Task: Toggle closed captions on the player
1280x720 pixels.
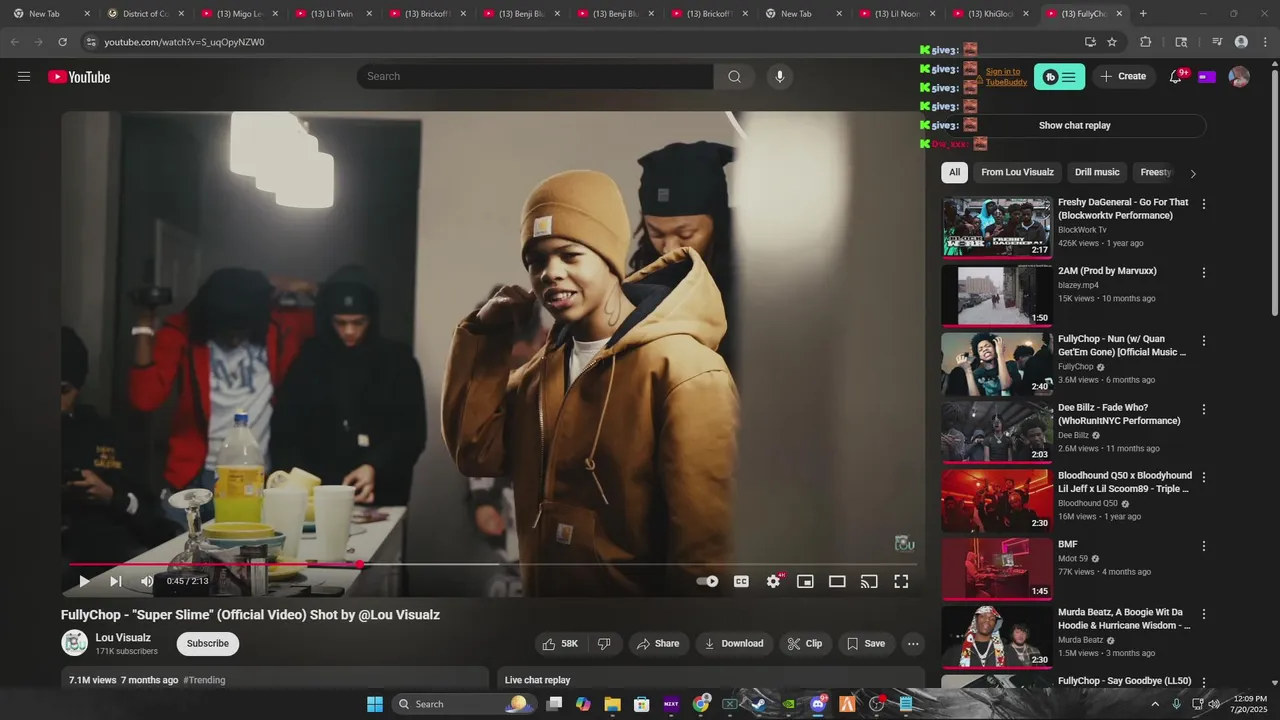Action: click(741, 581)
